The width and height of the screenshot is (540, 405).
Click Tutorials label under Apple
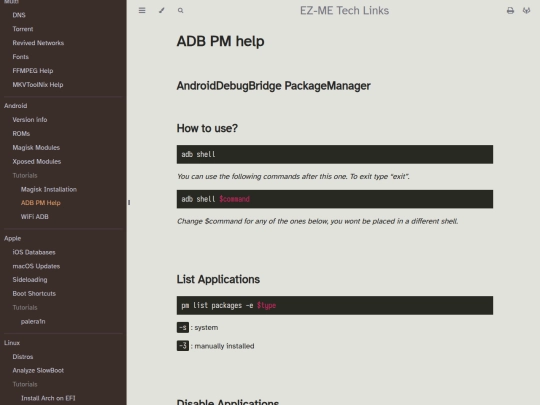pyautogui.click(x=25, y=308)
